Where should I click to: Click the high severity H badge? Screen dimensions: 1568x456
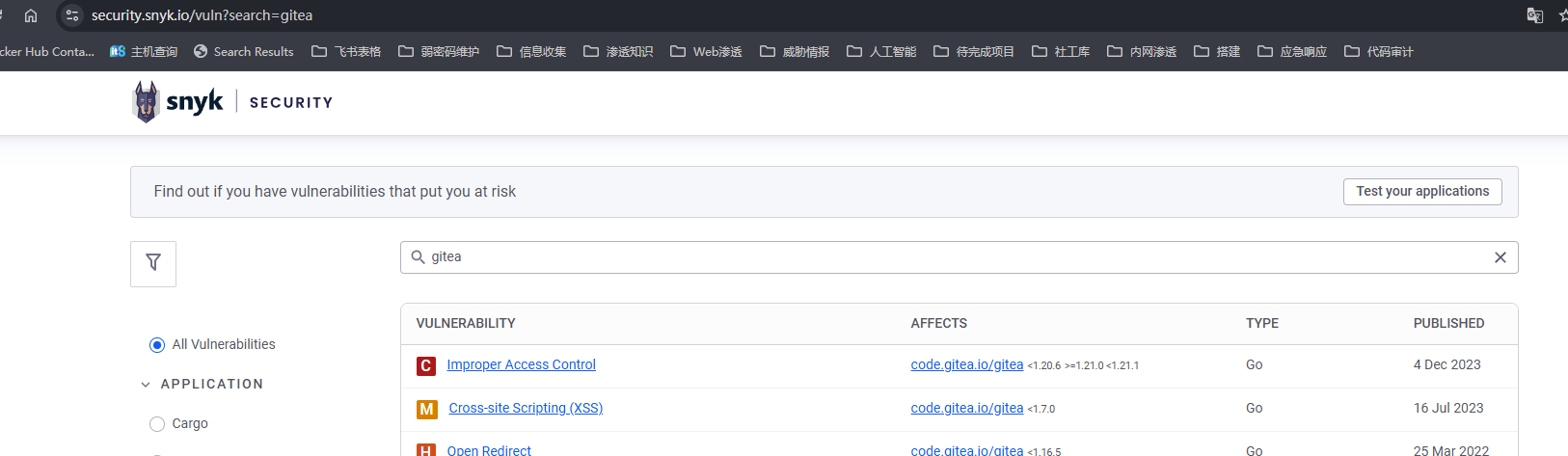click(426, 450)
